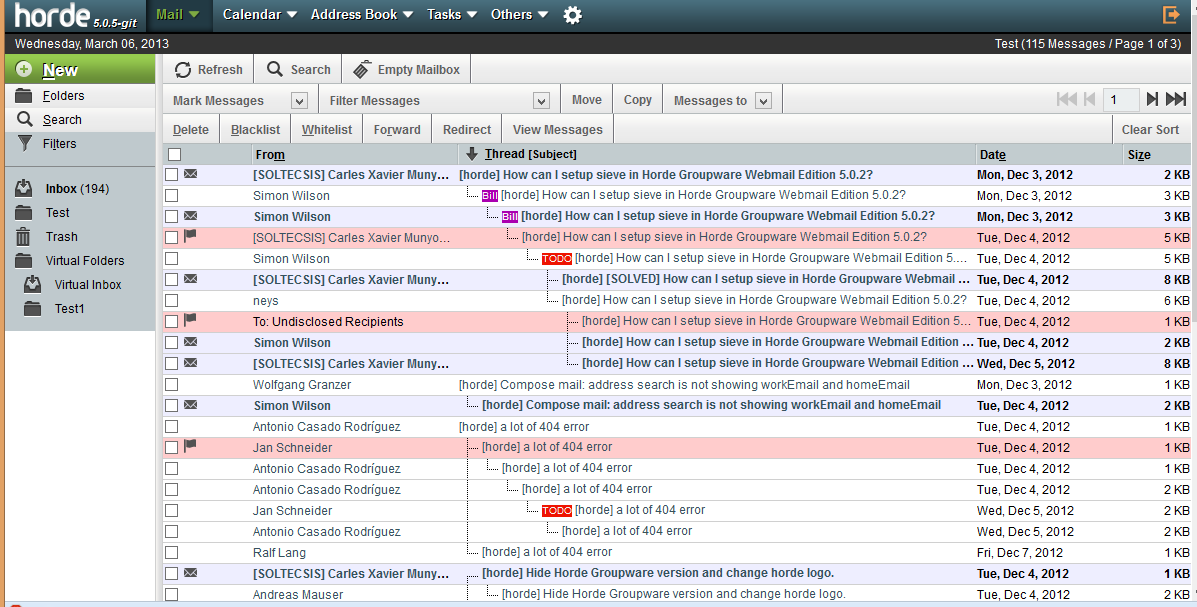Click the page number input field
Screen dimensions: 1197x607
pos(1121,99)
